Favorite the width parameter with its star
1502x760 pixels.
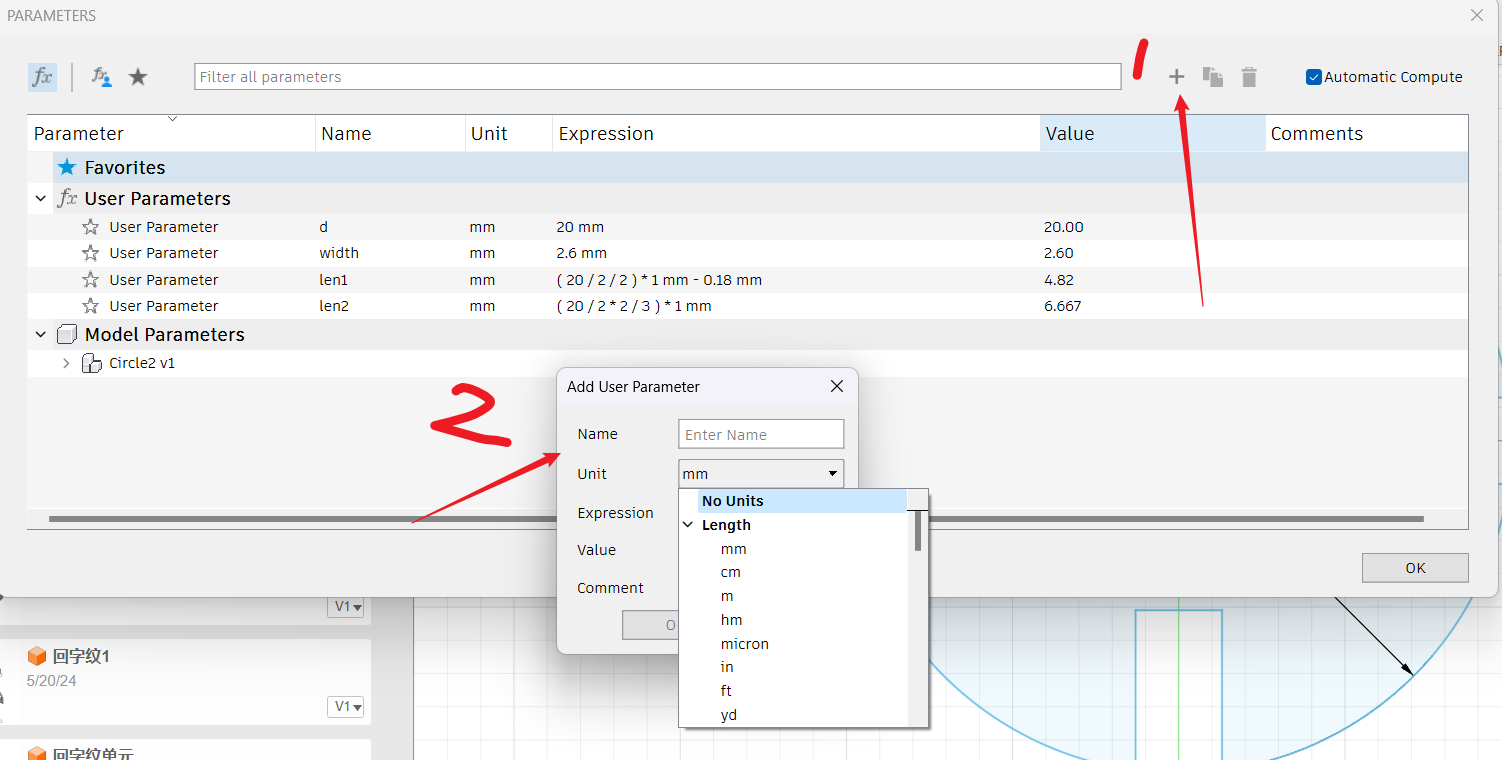90,253
